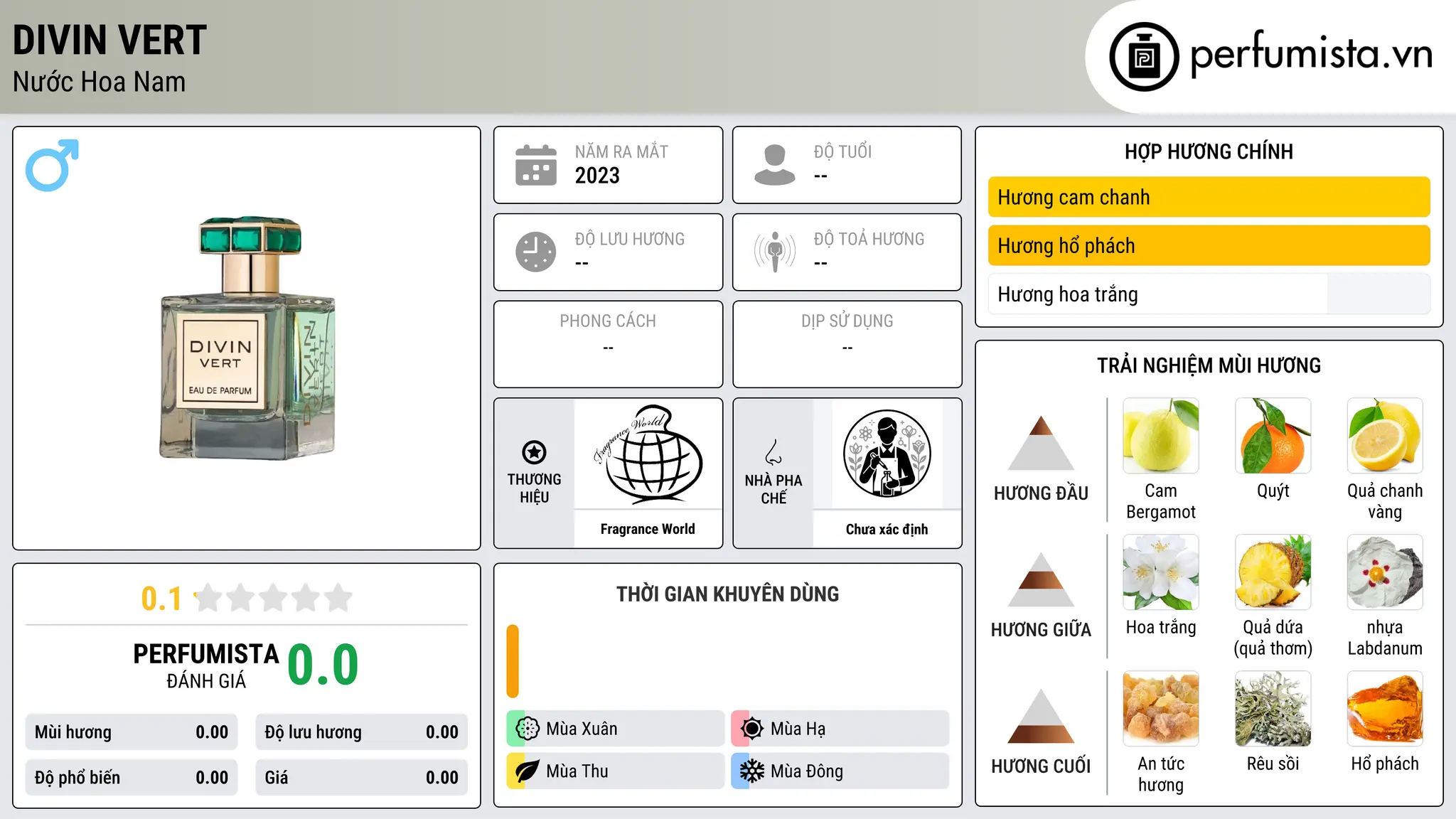The height and width of the screenshot is (819, 1456).
Task: Select the Rêu sồi note image
Action: click(1273, 709)
